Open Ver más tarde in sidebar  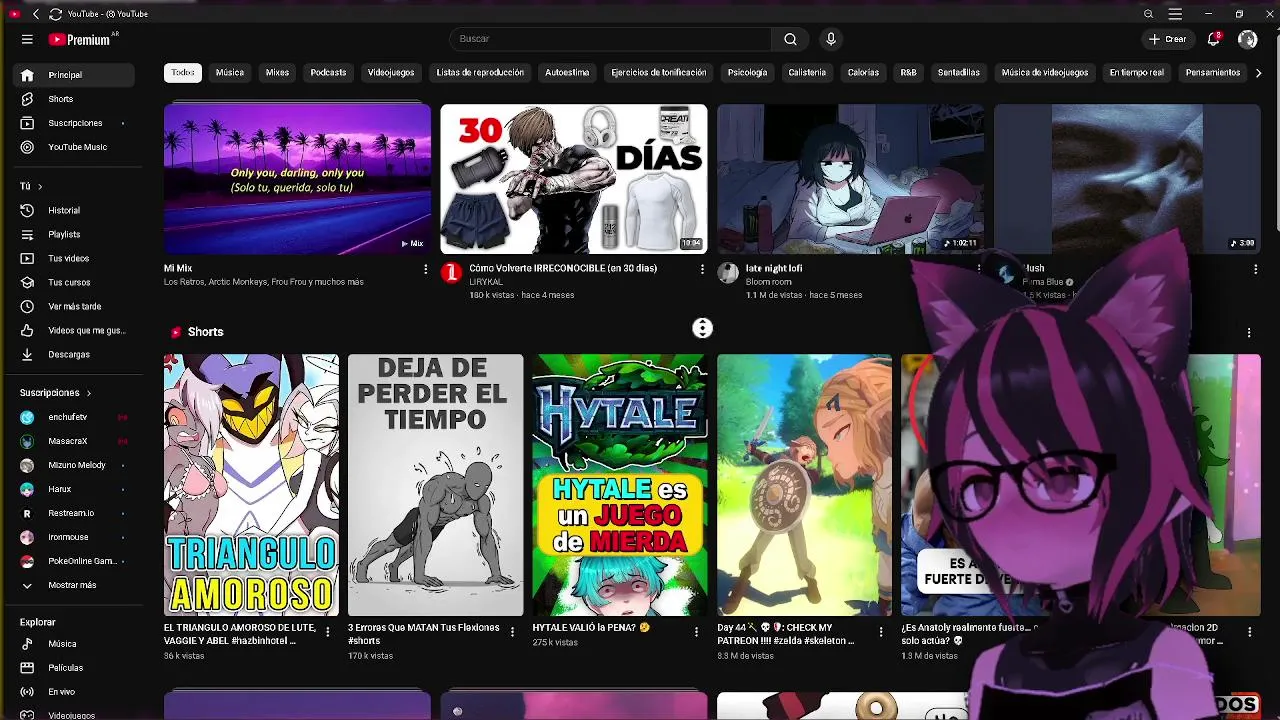pyautogui.click(x=74, y=306)
